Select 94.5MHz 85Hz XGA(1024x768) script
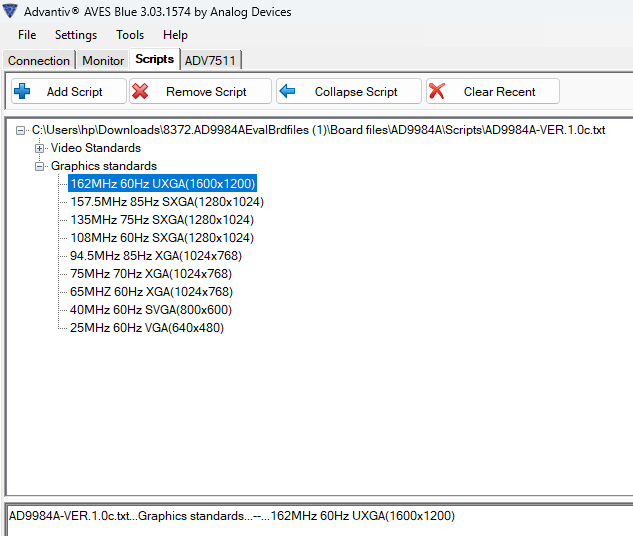This screenshot has height=536, width=633. click(x=156, y=256)
